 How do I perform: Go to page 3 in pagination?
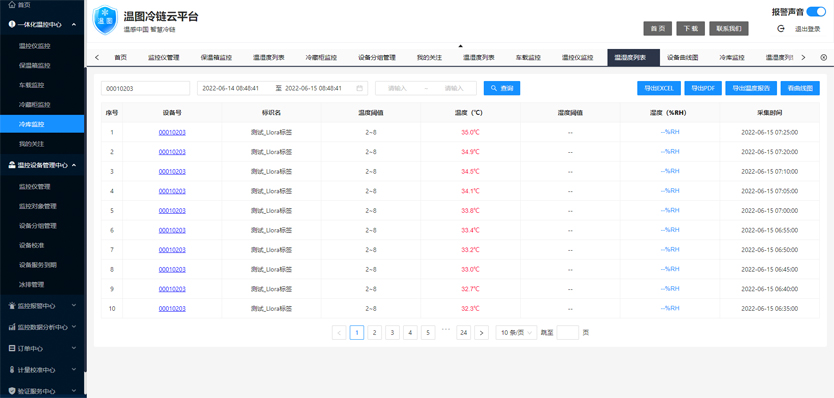click(393, 333)
